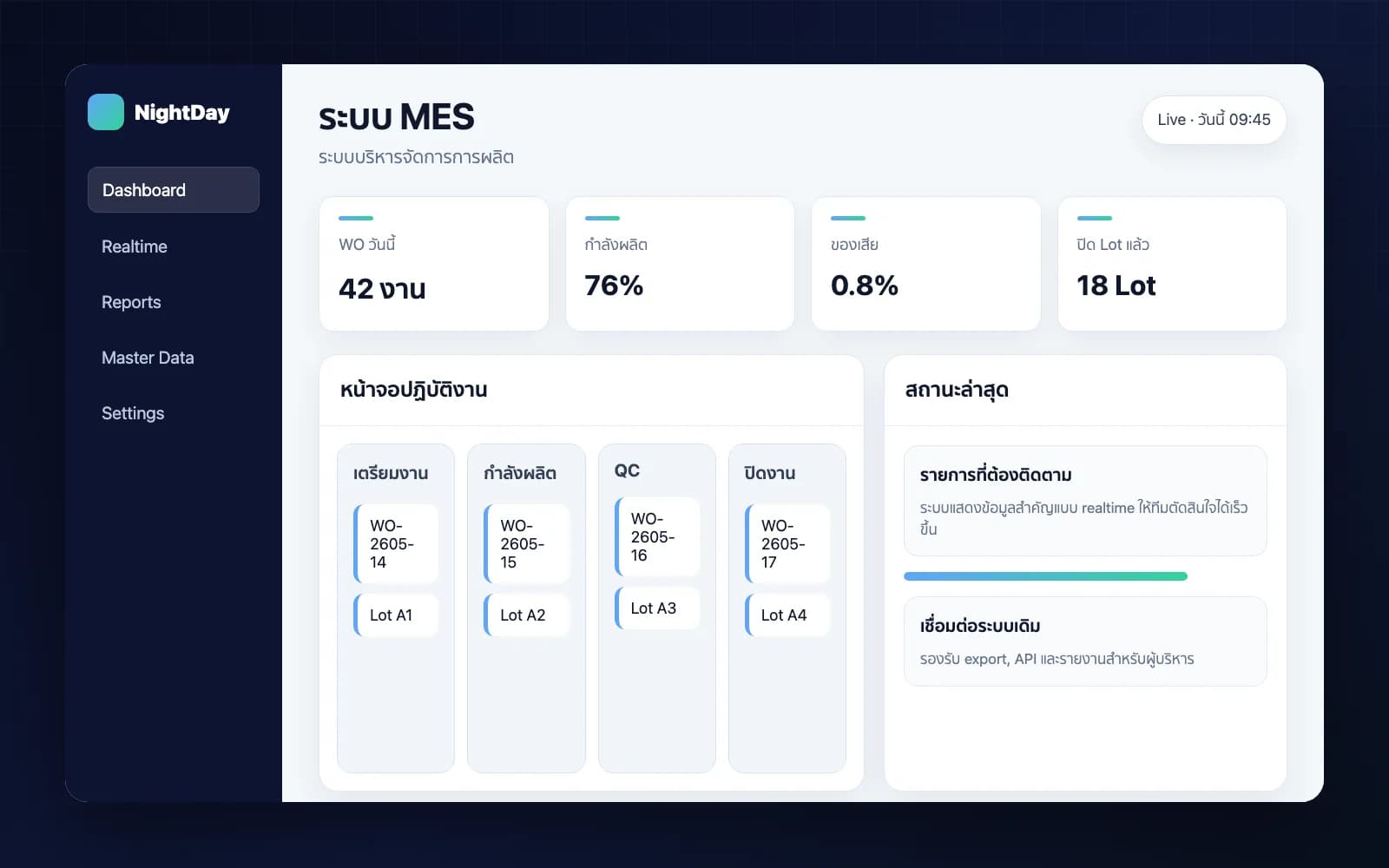Click the เตรียมงาน column header

point(391,473)
